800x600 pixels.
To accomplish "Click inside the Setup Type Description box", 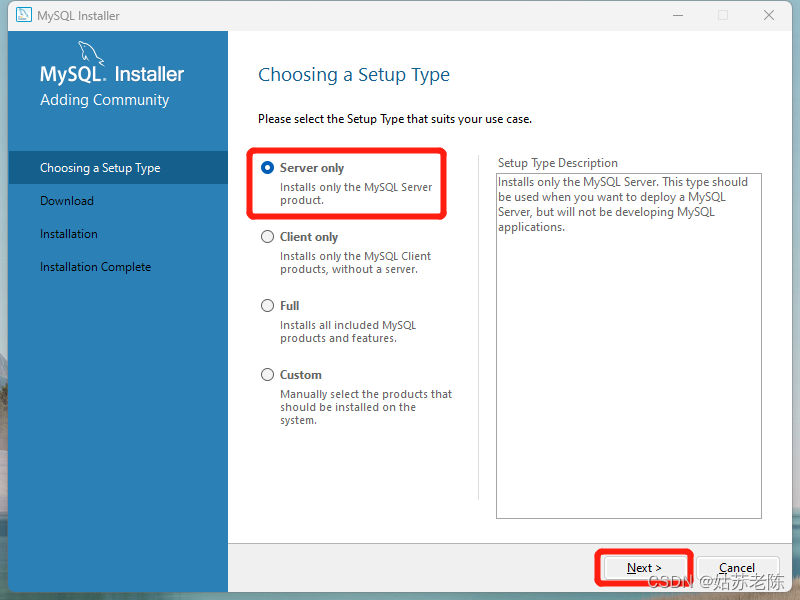I will coord(629,346).
